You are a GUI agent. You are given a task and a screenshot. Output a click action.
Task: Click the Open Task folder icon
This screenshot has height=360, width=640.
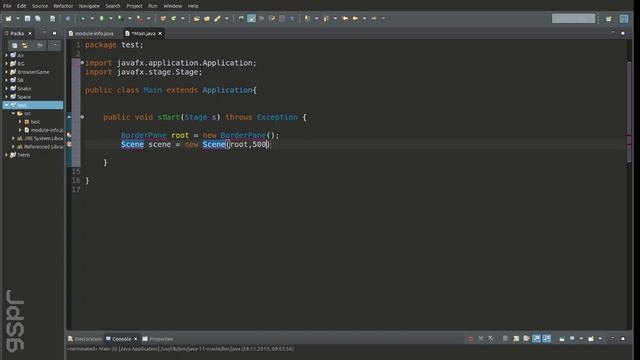point(207,18)
